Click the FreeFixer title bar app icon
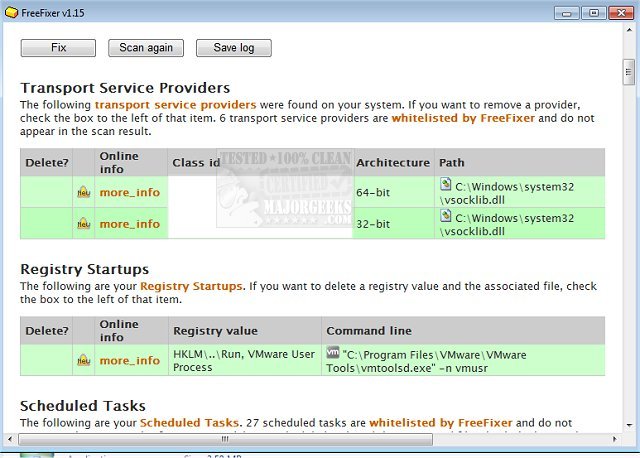Screen dimensions: 640x458 tap(11, 13)
